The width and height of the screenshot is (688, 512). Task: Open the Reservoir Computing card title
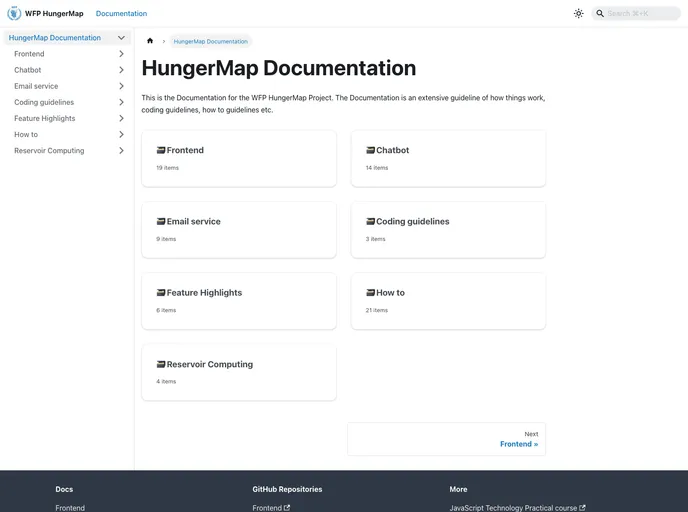pyautogui.click(x=210, y=364)
